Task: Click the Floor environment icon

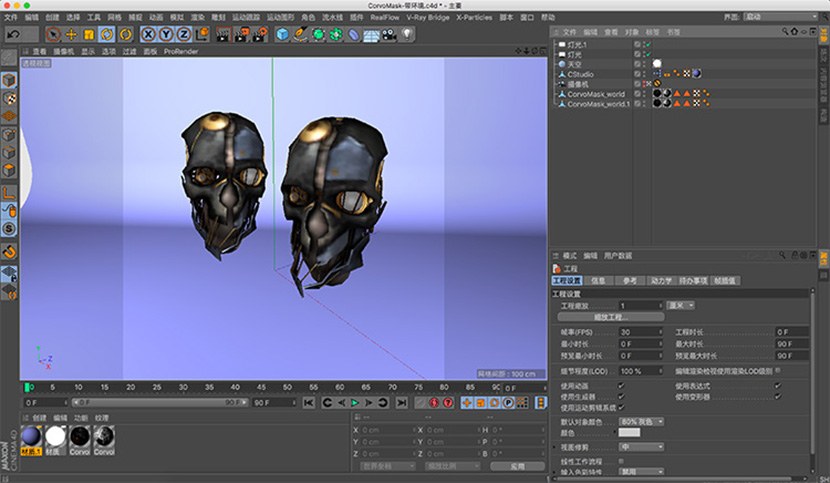Action: 371,34
